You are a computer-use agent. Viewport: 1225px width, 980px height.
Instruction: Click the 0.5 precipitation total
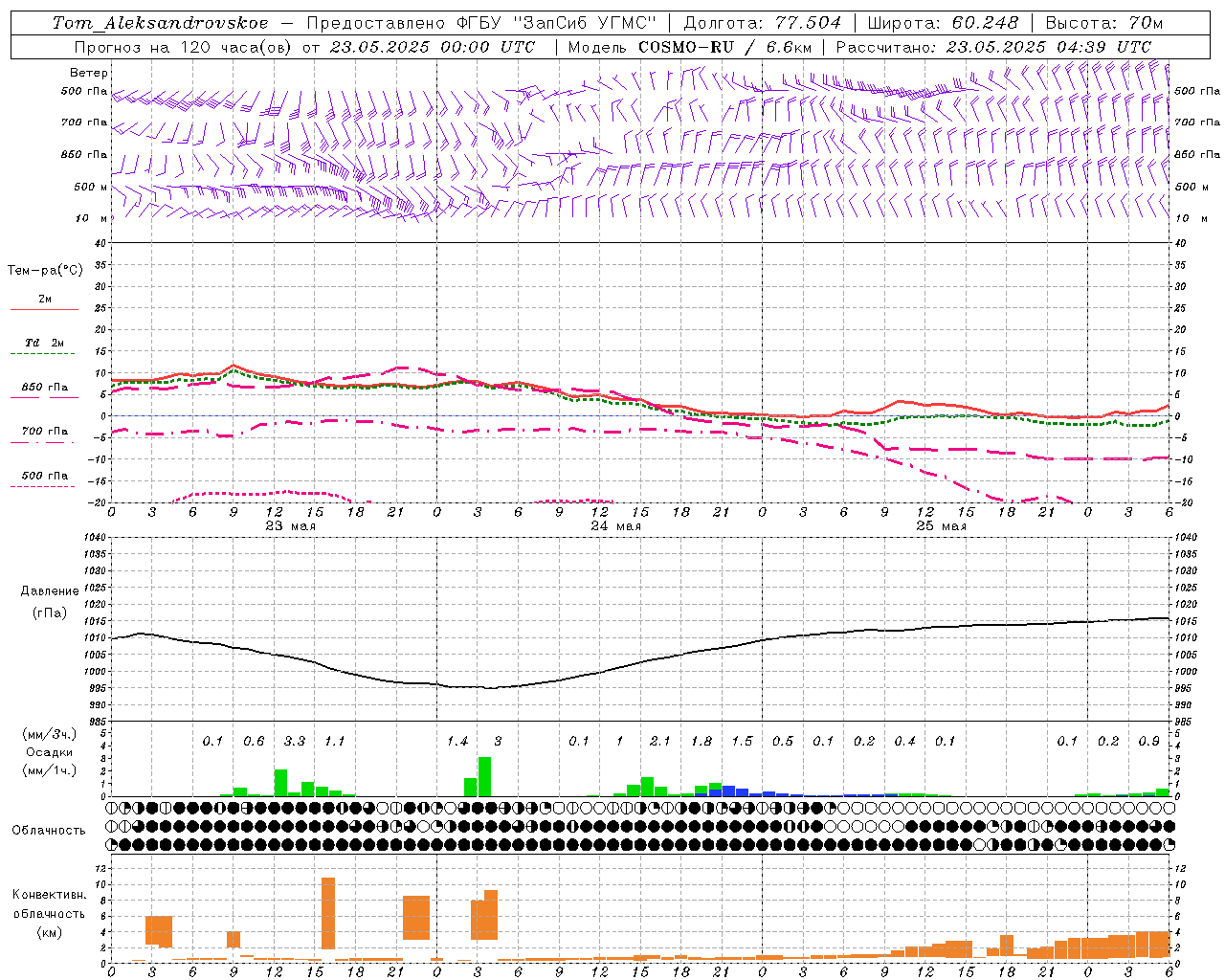coord(783,742)
